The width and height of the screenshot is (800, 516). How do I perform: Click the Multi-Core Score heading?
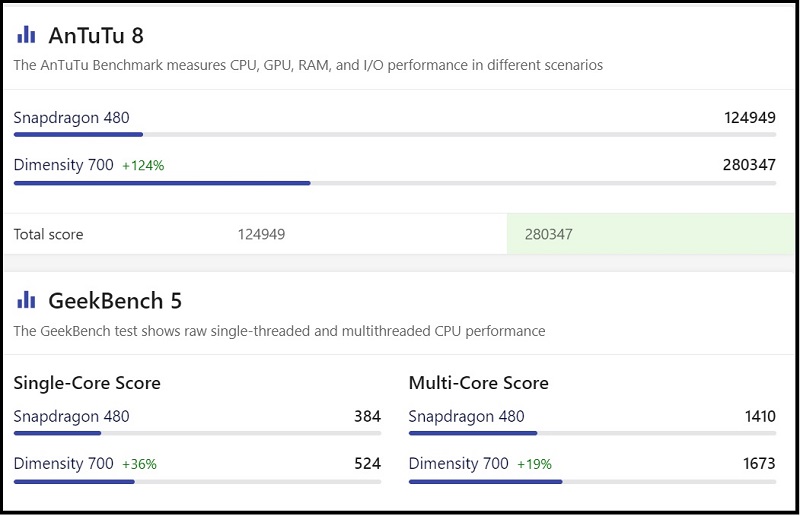coord(479,383)
